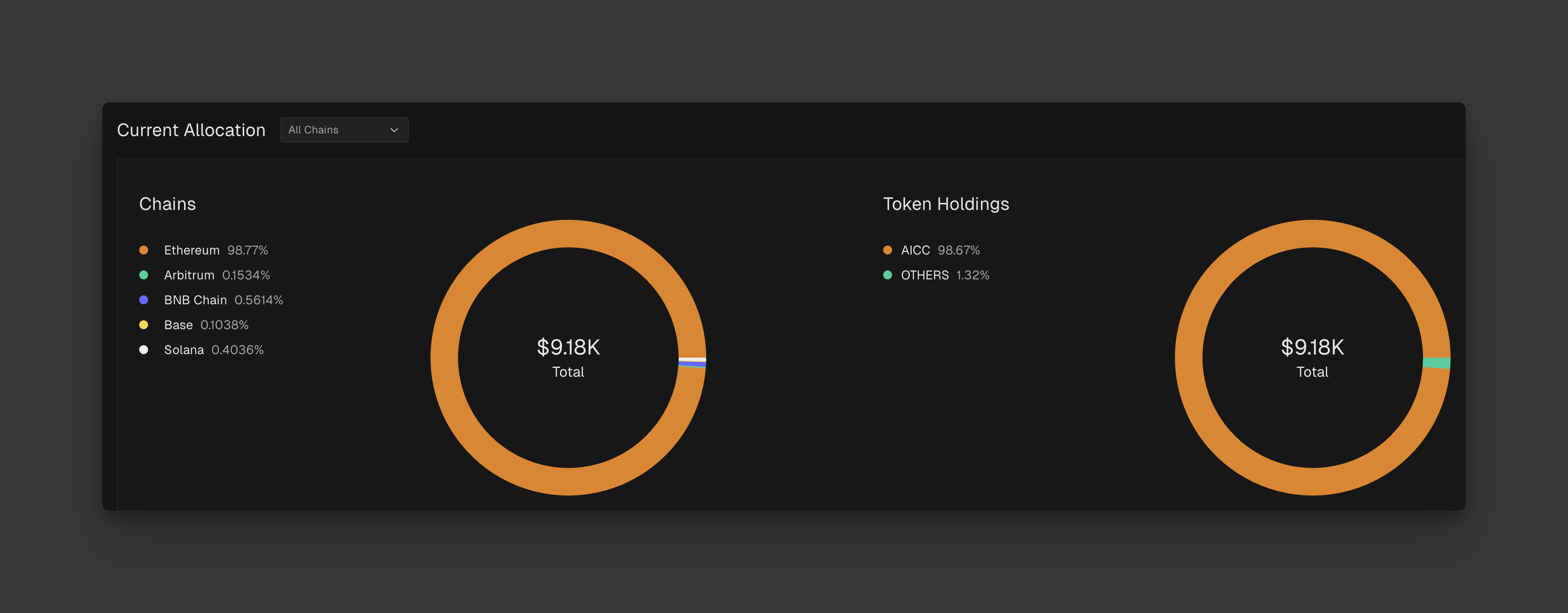Image resolution: width=1568 pixels, height=613 pixels.
Task: Select the BNB Chain legend label
Action: pyautogui.click(x=195, y=300)
